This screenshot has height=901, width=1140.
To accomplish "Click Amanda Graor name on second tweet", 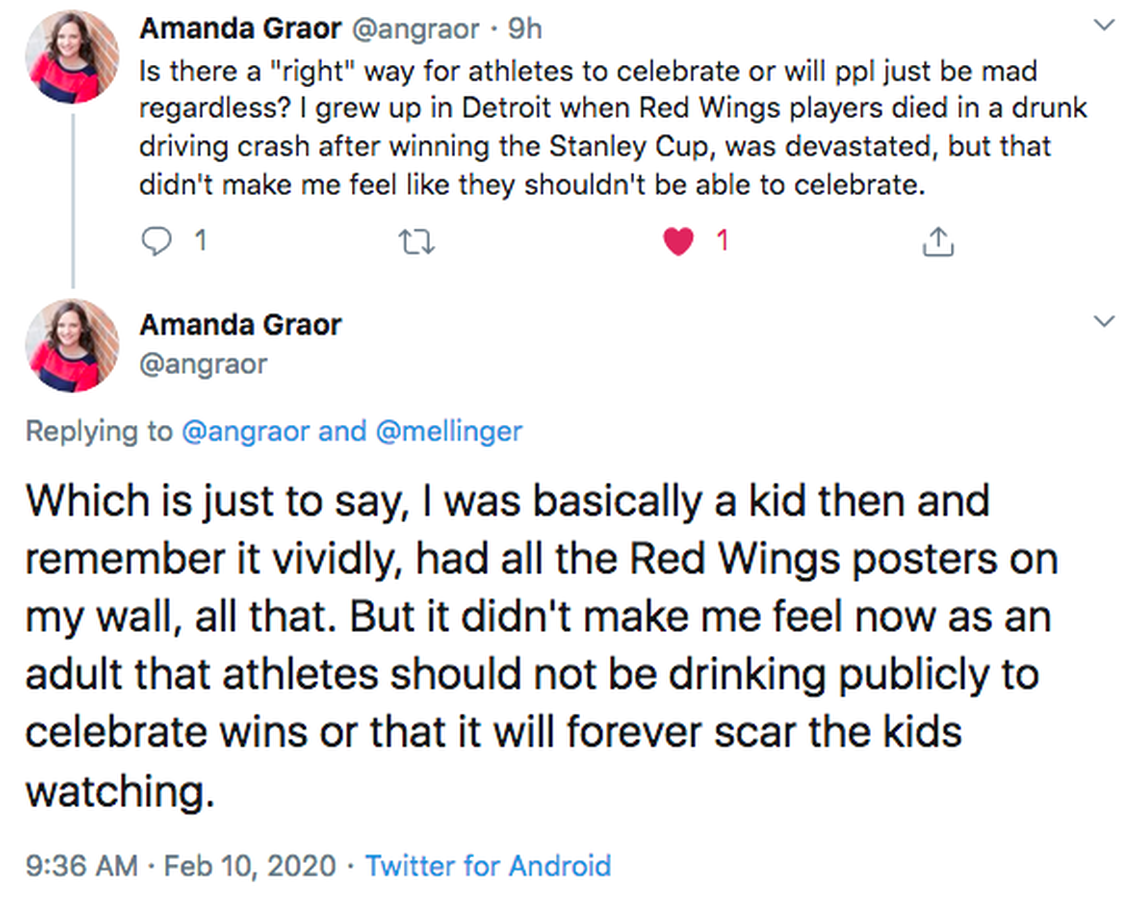I will [x=240, y=324].
